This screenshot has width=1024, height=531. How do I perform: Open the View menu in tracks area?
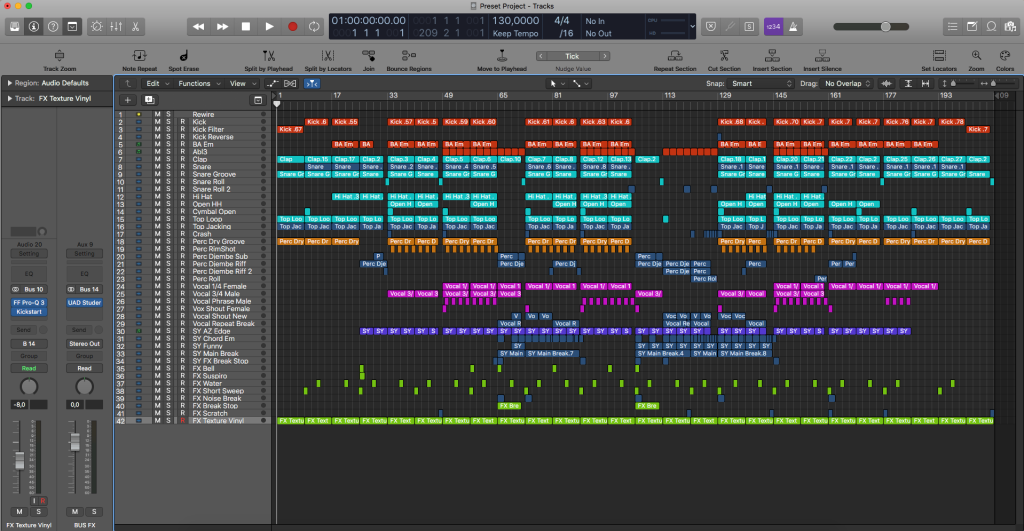(x=243, y=84)
